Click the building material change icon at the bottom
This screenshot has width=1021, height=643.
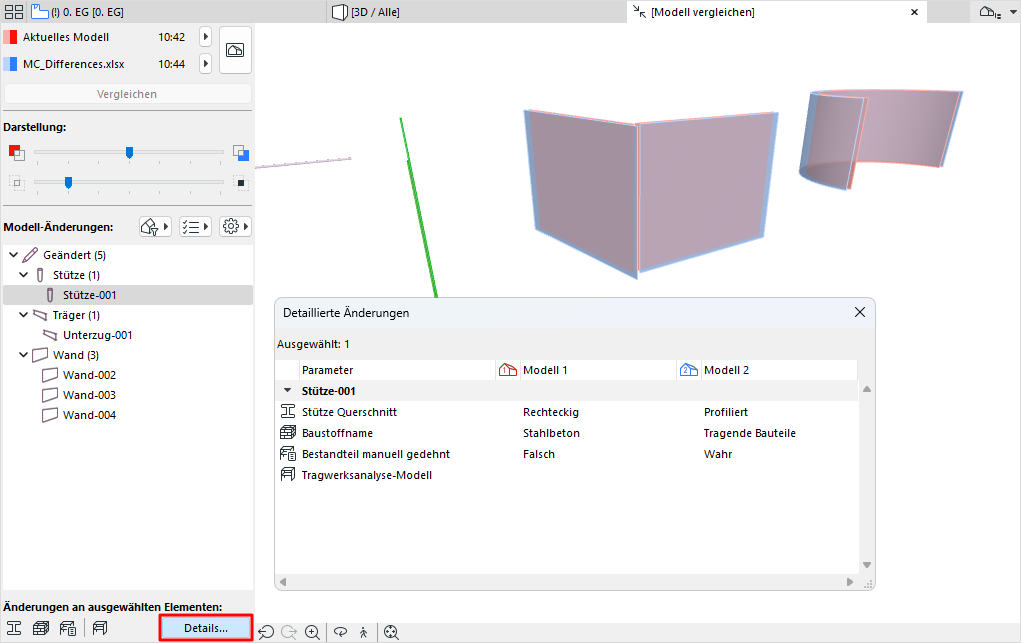click(x=41, y=628)
